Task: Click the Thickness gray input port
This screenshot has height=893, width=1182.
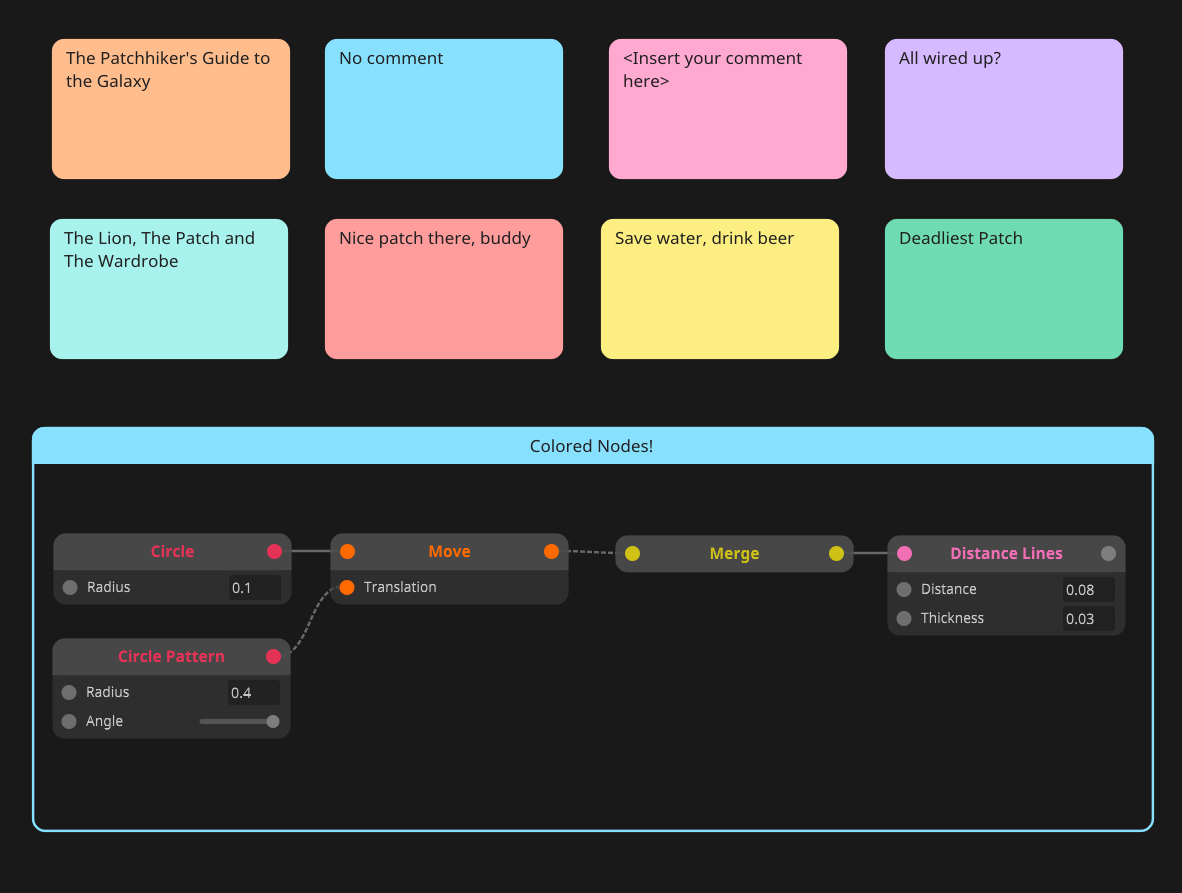Action: (904, 618)
